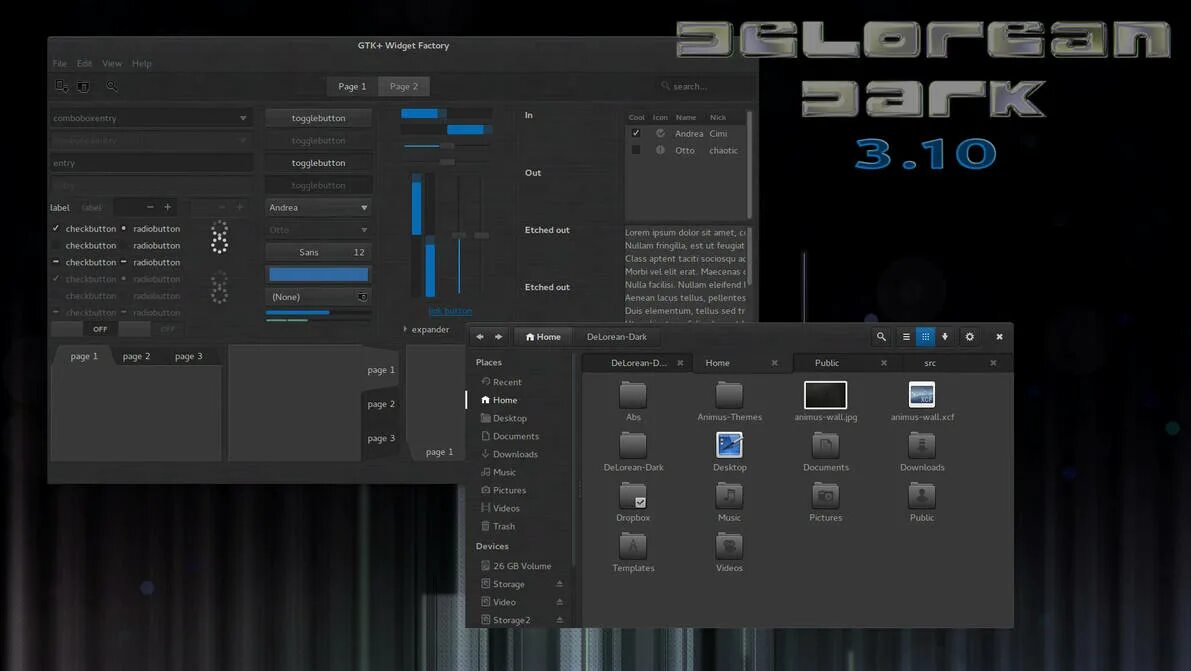Screen dimensions: 1191x671
Task: Open the Animus-Themes folder
Action: coord(729,394)
